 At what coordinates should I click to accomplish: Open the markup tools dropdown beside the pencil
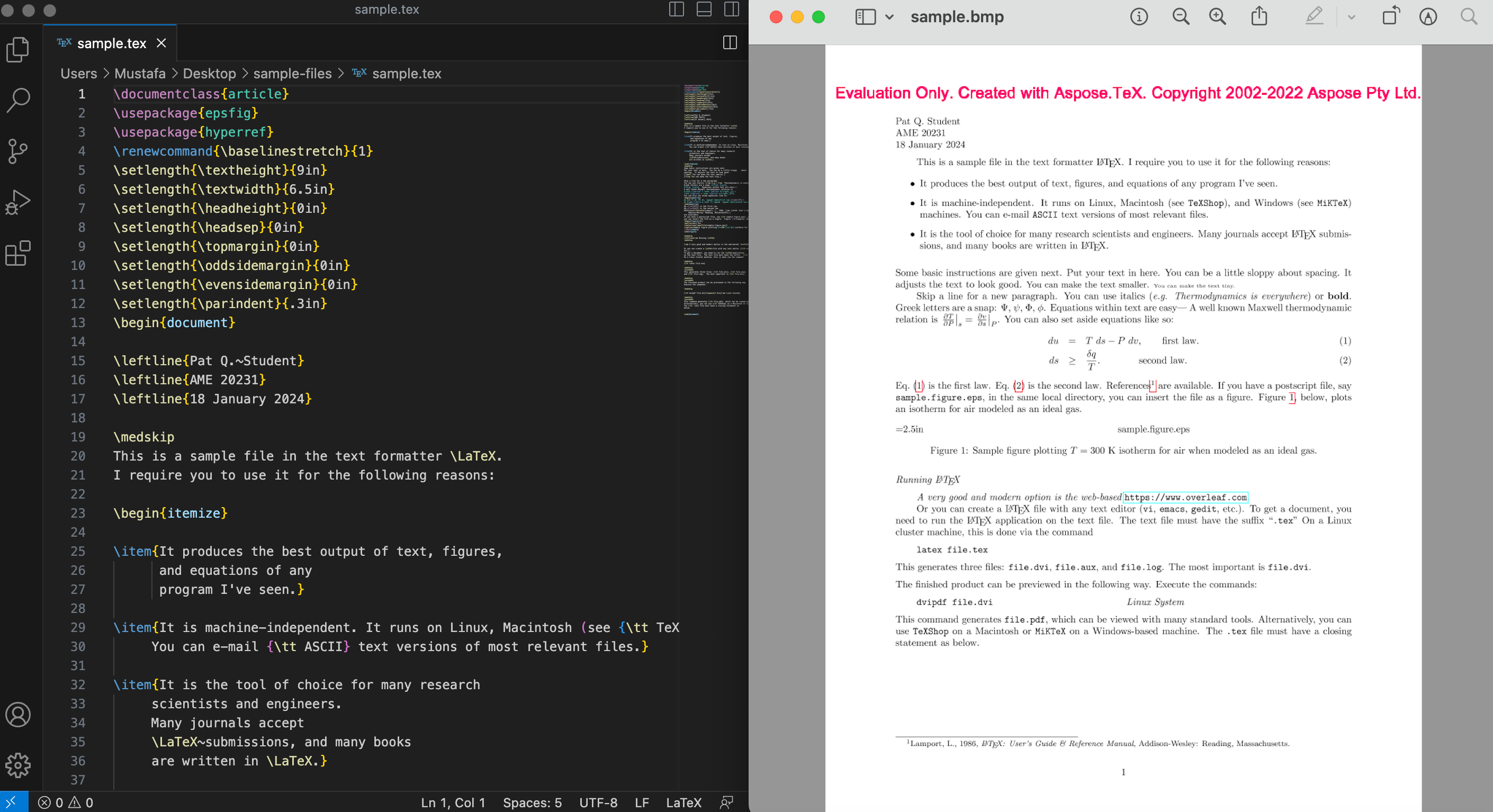[x=1351, y=18]
